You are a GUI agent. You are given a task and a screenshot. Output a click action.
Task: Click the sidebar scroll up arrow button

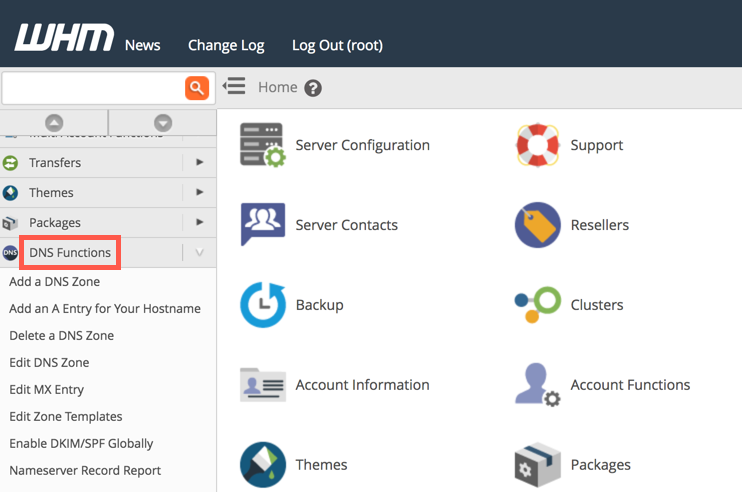tap(54, 123)
